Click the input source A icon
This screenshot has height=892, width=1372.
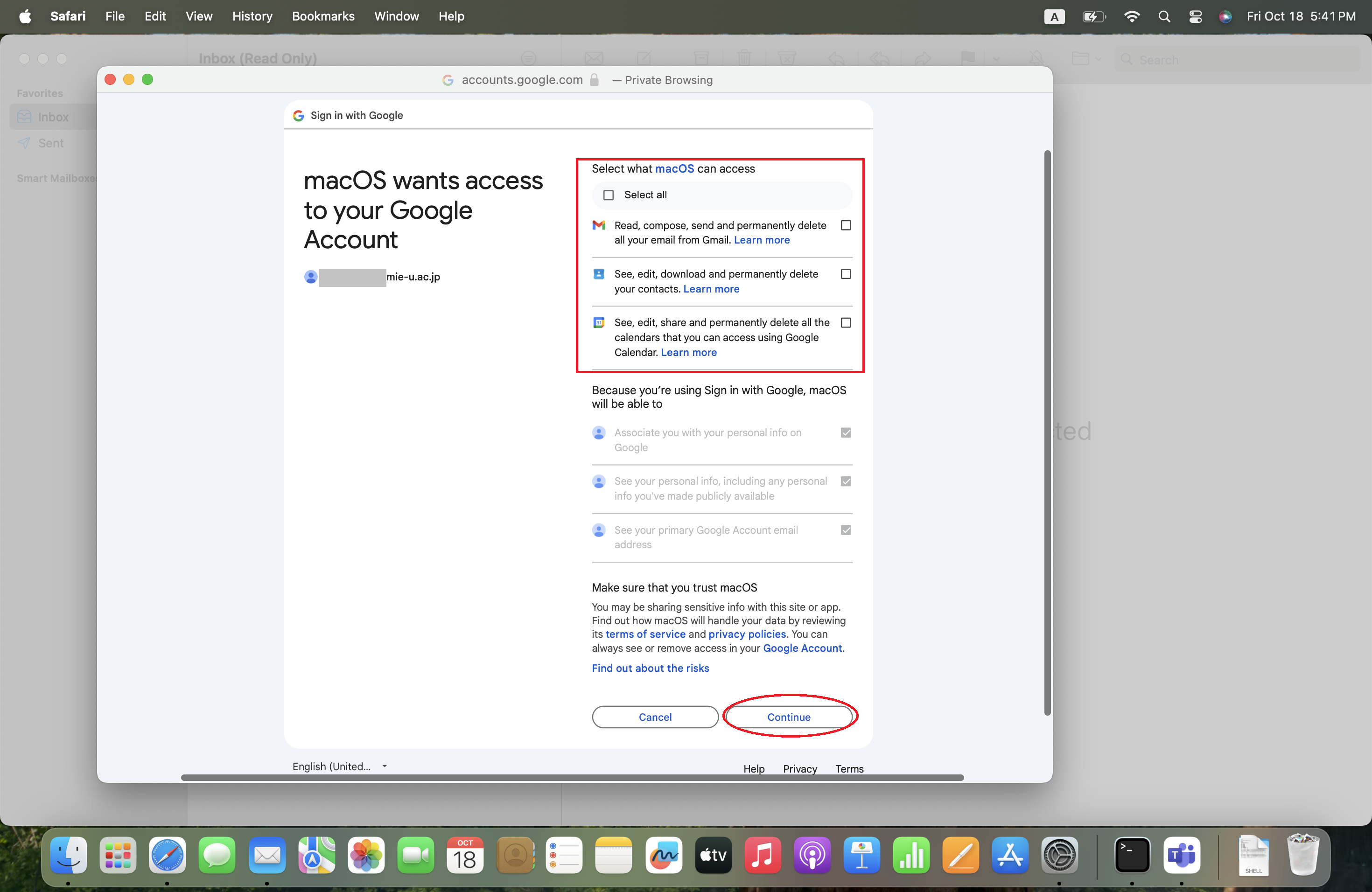tap(1054, 16)
